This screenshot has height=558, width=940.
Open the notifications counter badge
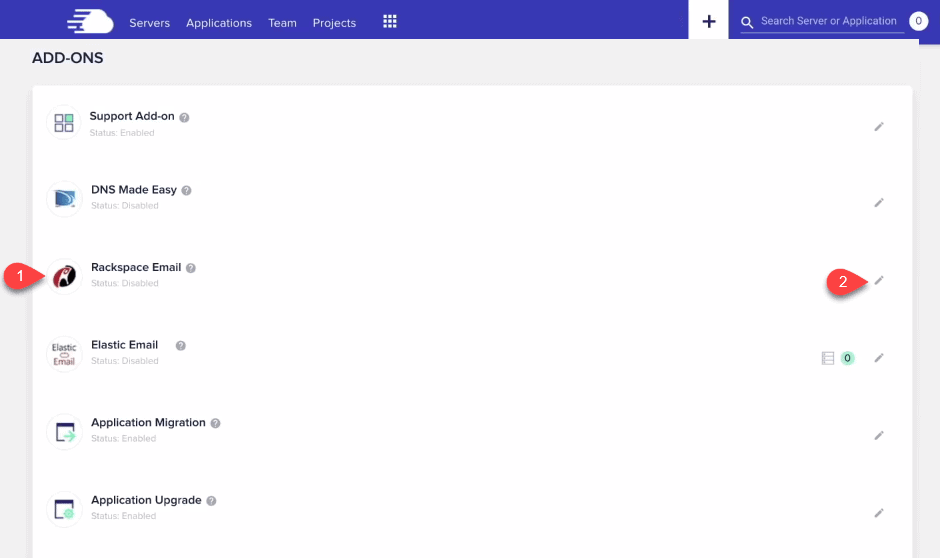(x=918, y=21)
